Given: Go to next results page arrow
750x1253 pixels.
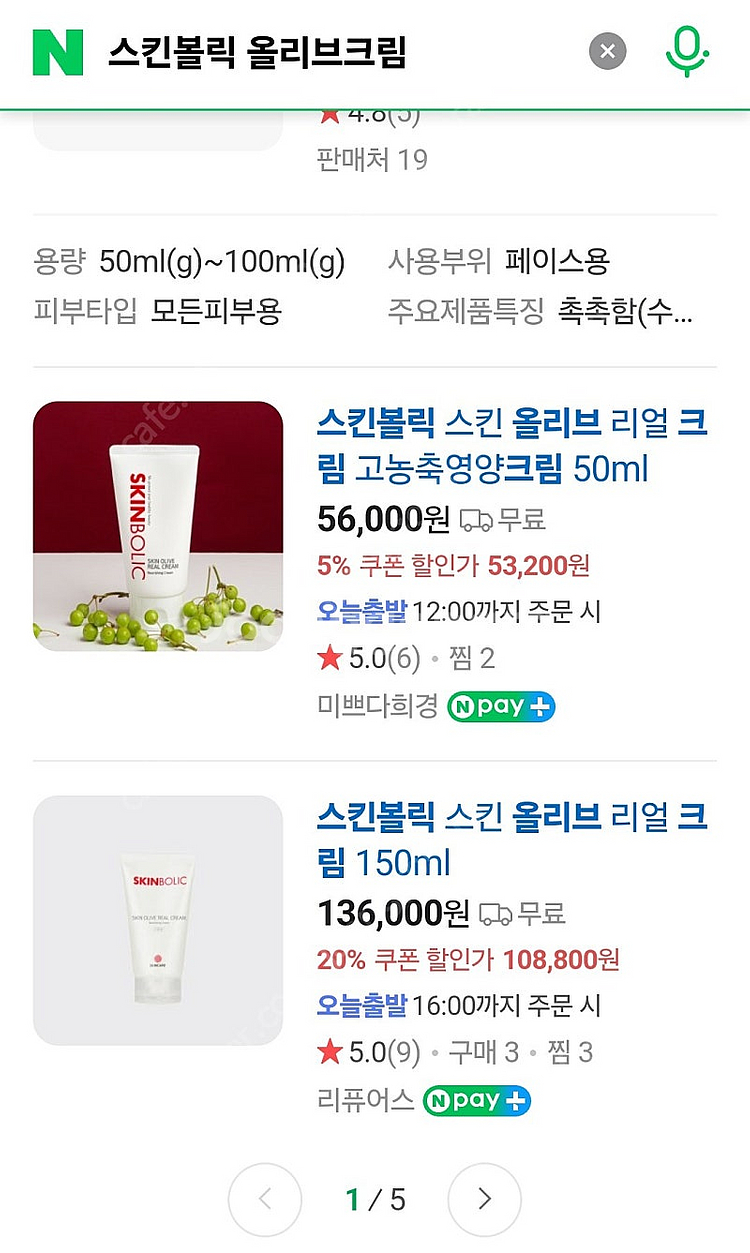Looking at the screenshot, I should 484,1199.
